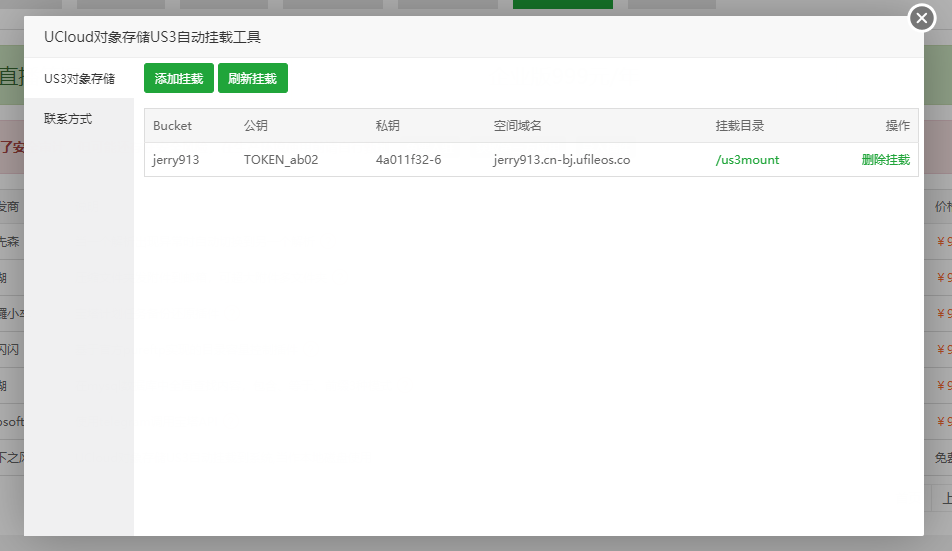The width and height of the screenshot is (952, 551).
Task: Click the 空间域名 column header
Action: coord(517,126)
